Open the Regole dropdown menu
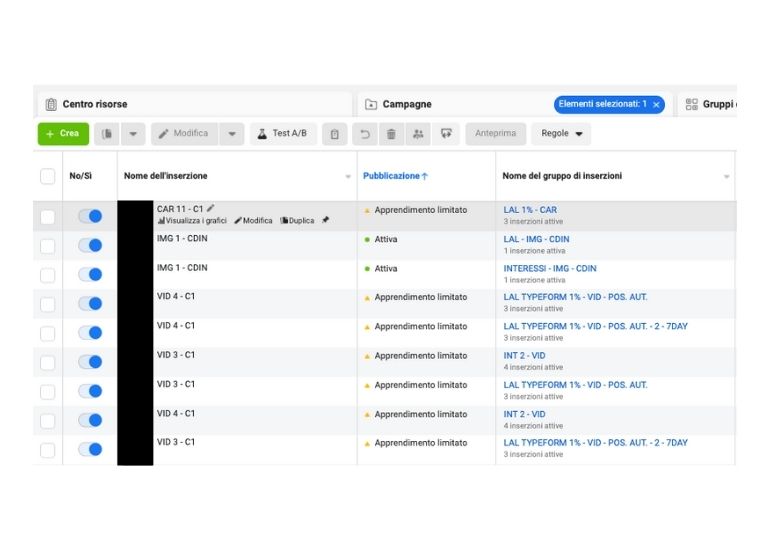This screenshot has height=550, width=770. point(561,134)
